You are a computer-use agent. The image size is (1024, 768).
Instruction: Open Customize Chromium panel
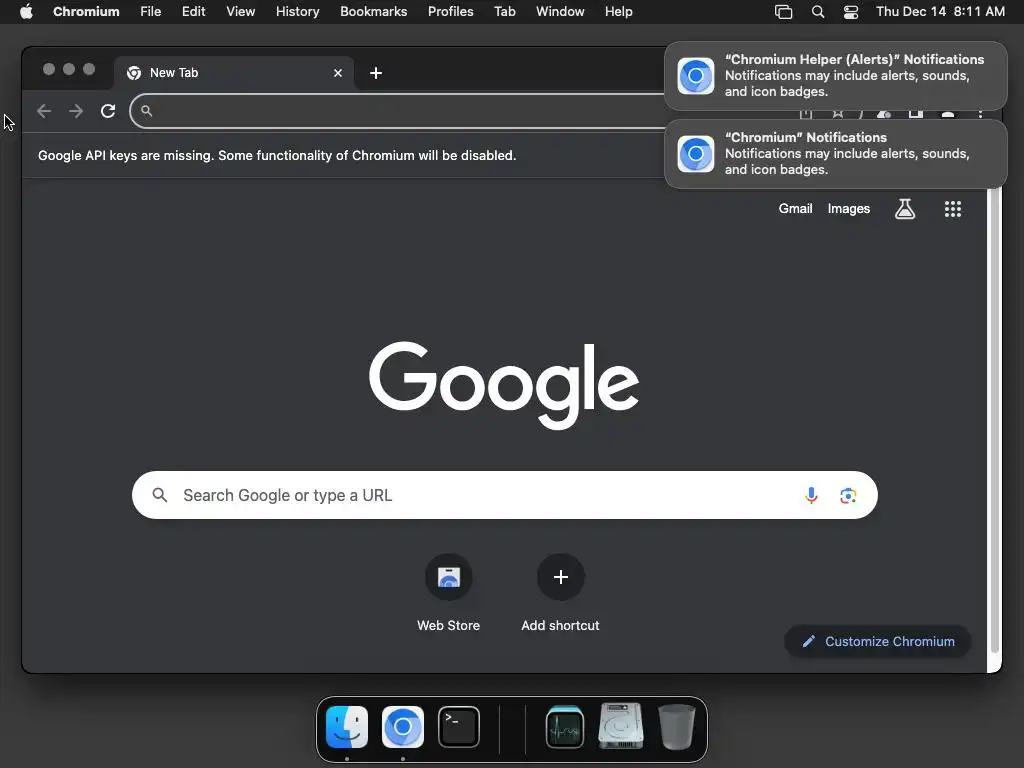click(878, 641)
